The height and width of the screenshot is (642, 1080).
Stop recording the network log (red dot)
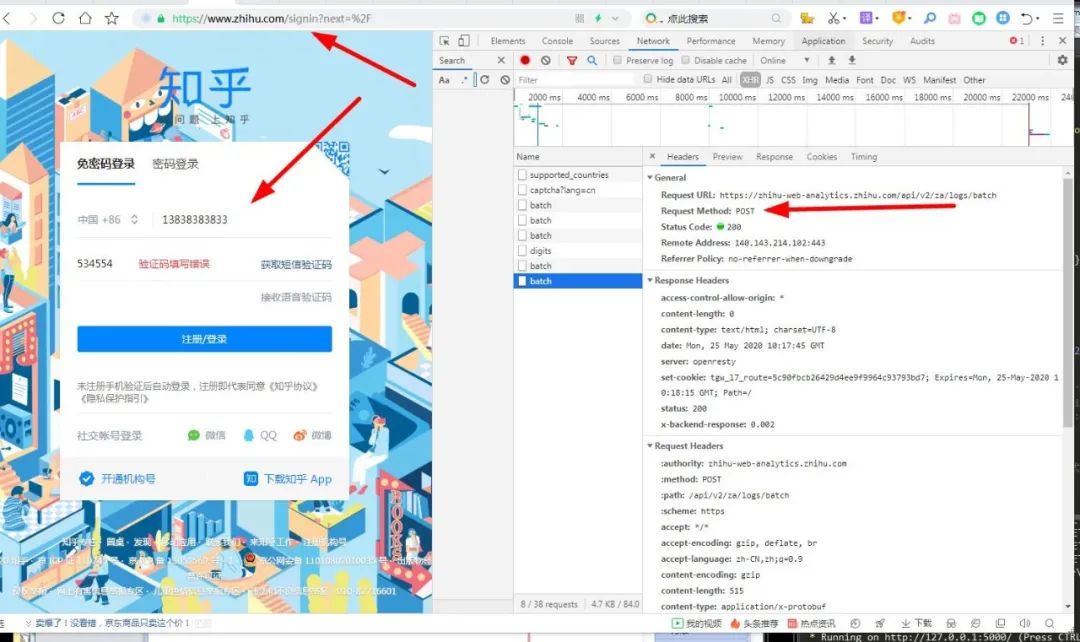click(525, 61)
